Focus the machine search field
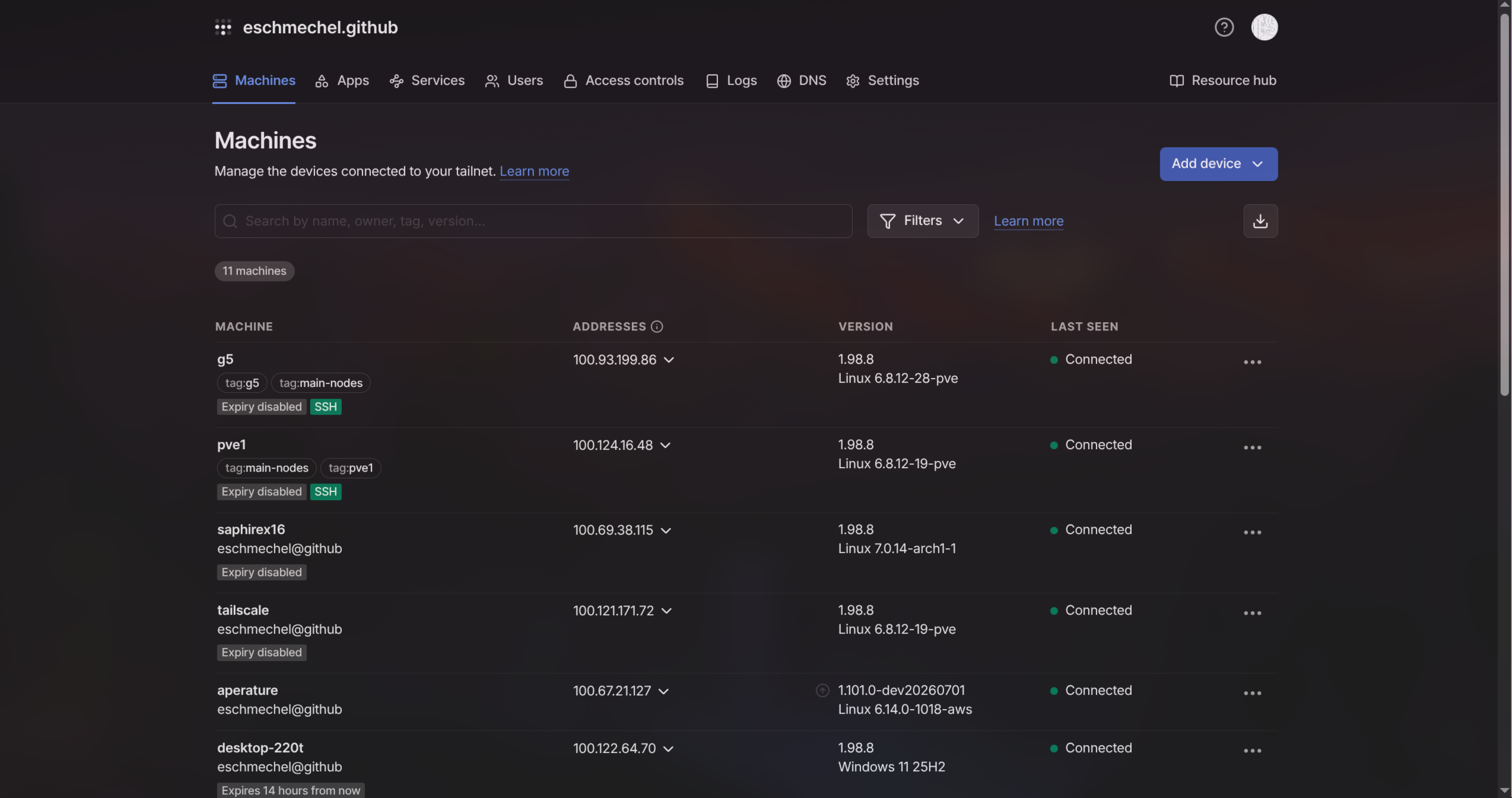 533,221
